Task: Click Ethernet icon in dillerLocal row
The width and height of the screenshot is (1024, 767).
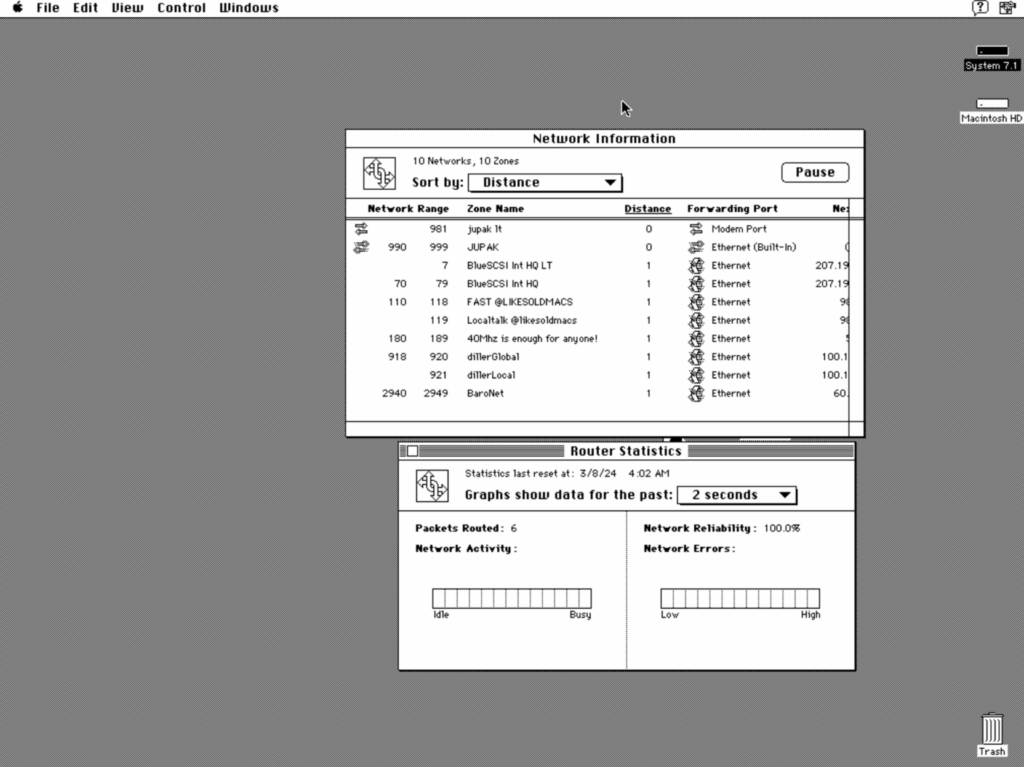Action: tap(696, 375)
